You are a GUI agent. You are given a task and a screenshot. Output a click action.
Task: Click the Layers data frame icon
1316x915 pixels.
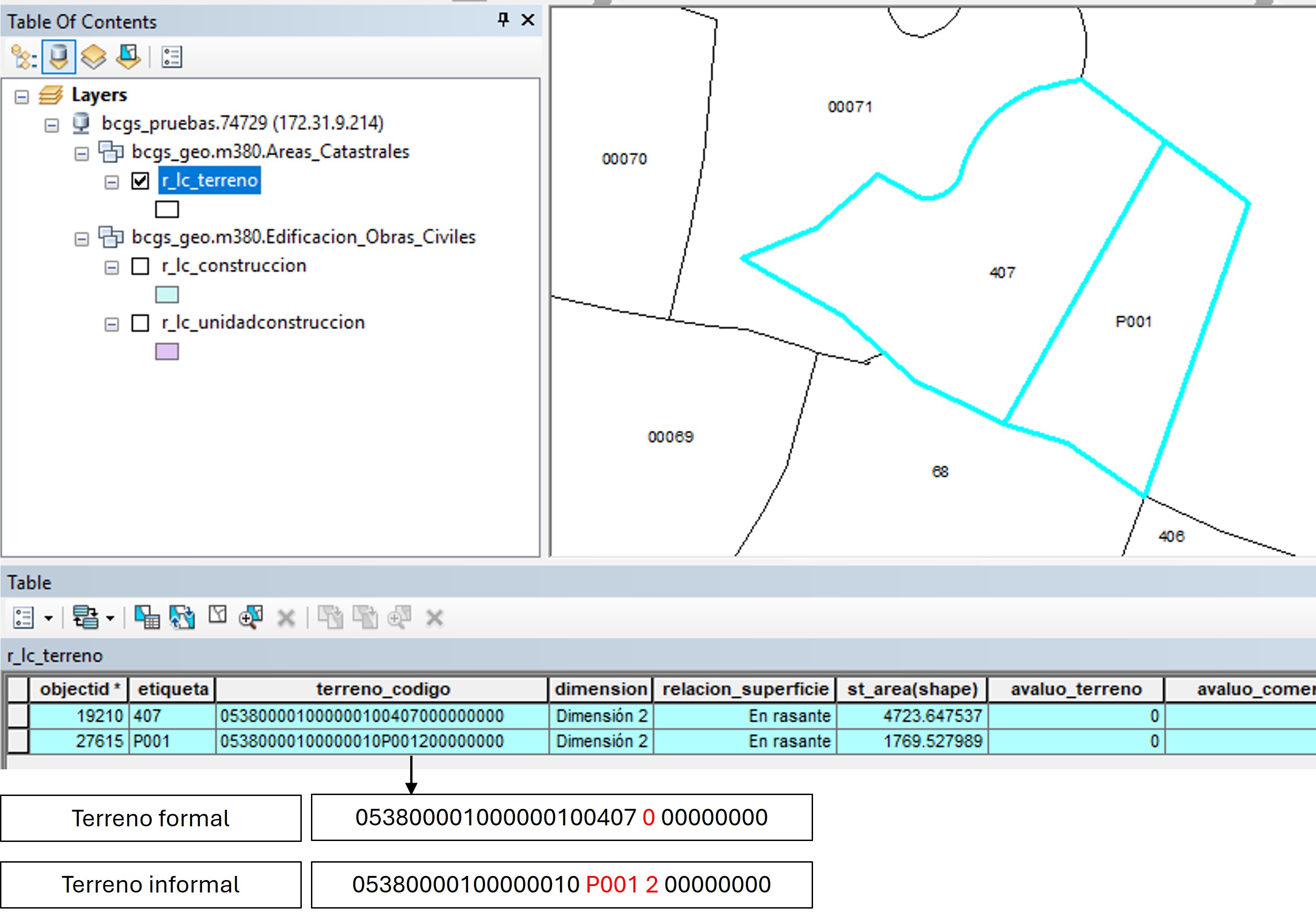pyautogui.click(x=51, y=95)
